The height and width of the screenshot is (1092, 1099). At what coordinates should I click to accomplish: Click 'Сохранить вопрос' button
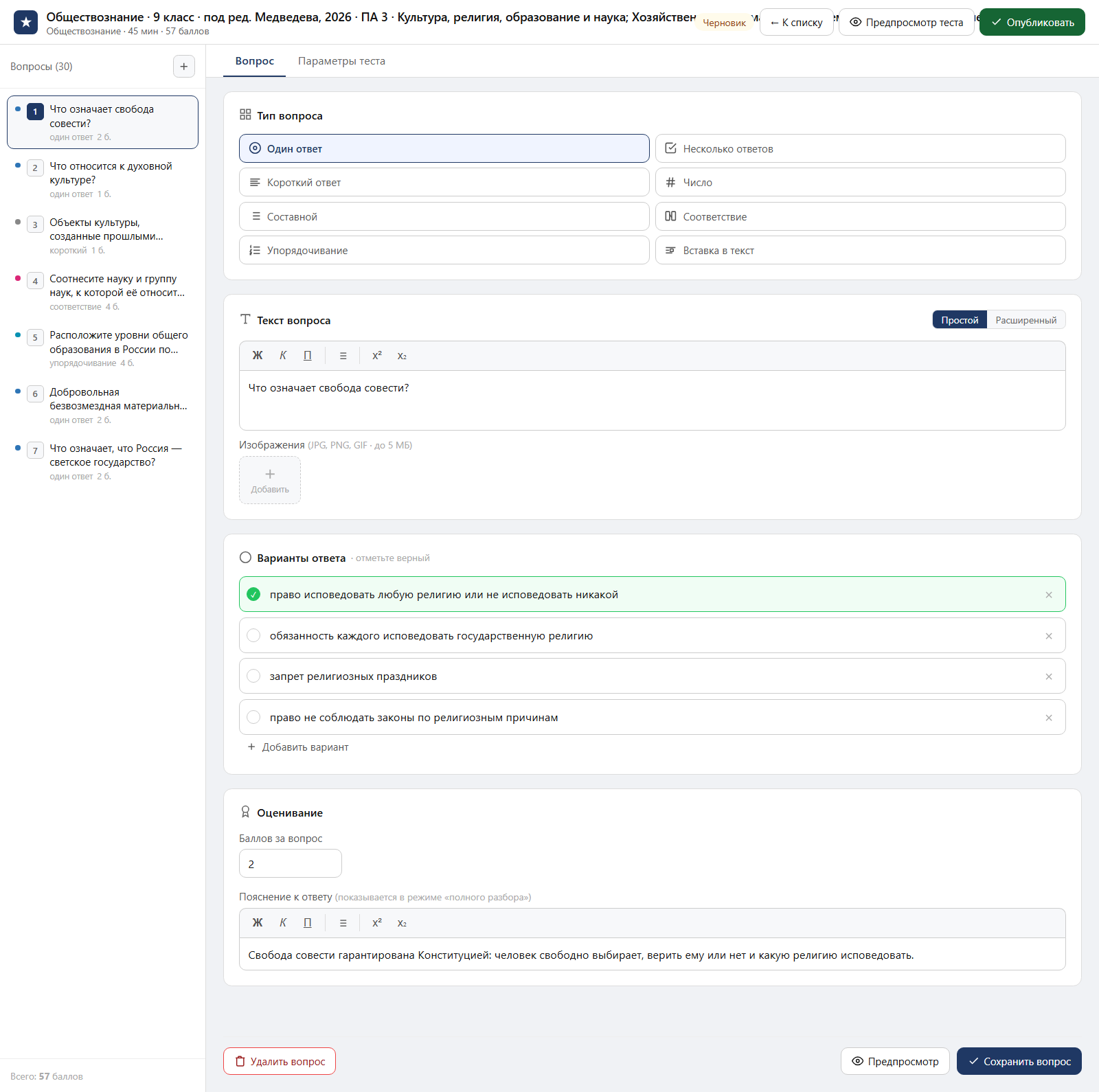(1019, 1061)
